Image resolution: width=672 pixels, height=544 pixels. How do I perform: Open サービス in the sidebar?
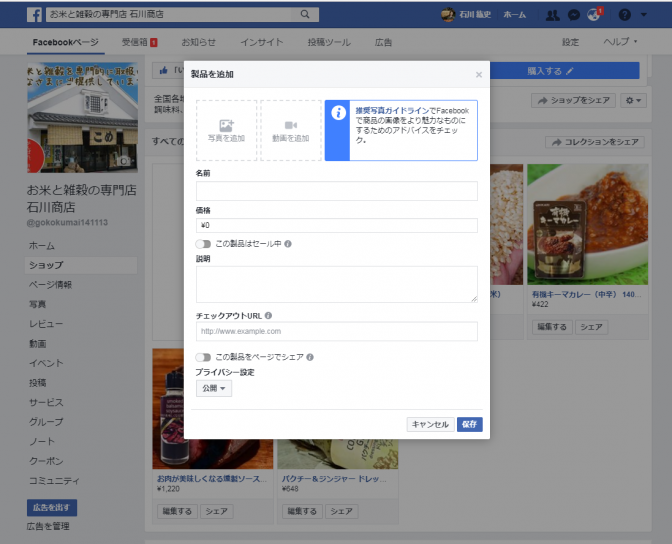pos(46,402)
